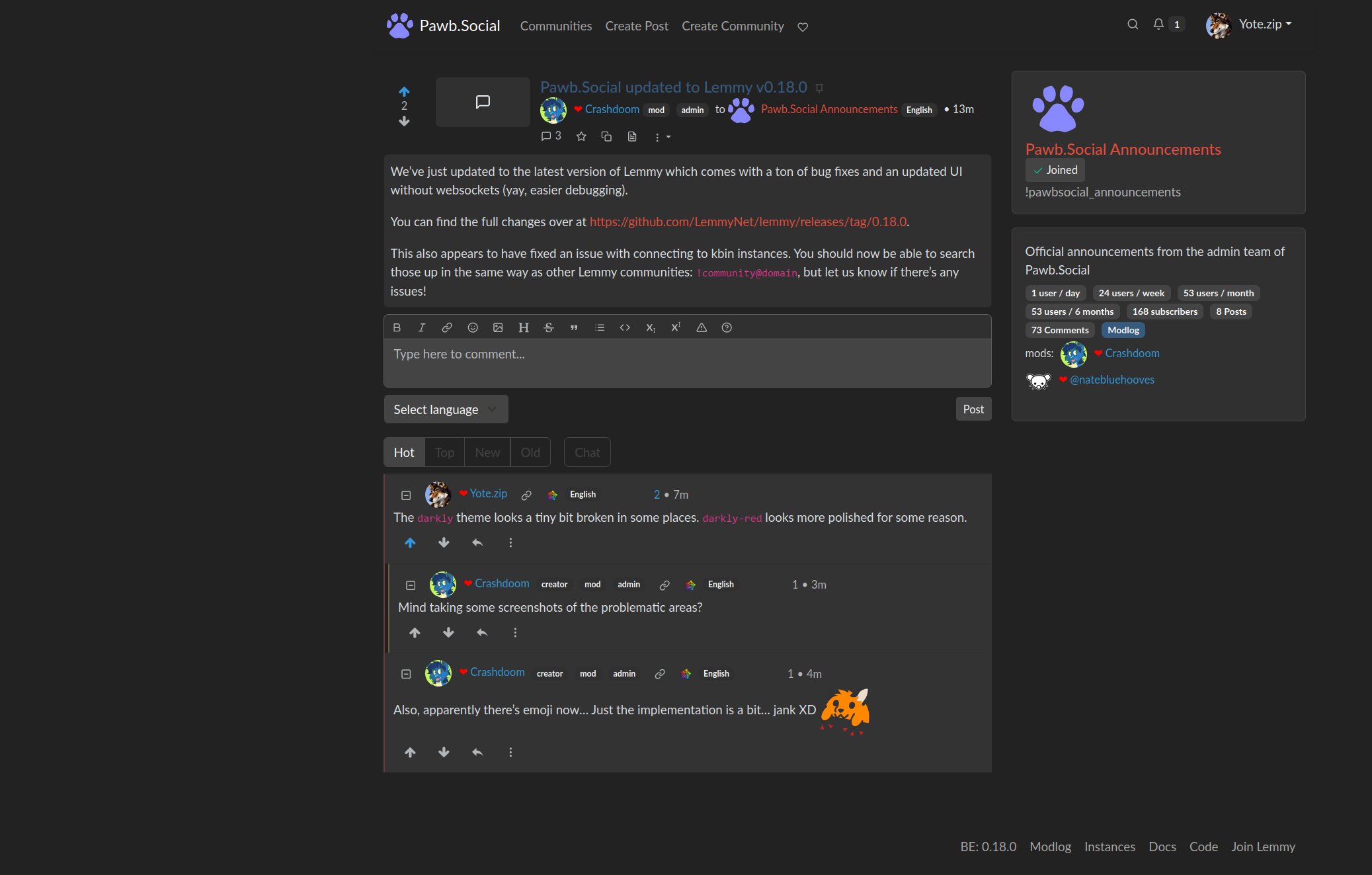Open more options on Yote.zip's comment
This screenshot has width=1372, height=875.
pyautogui.click(x=510, y=542)
